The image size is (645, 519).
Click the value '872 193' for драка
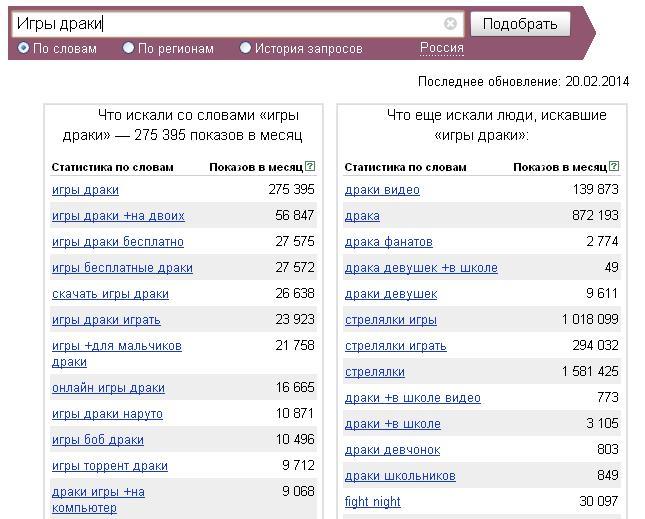tap(596, 215)
